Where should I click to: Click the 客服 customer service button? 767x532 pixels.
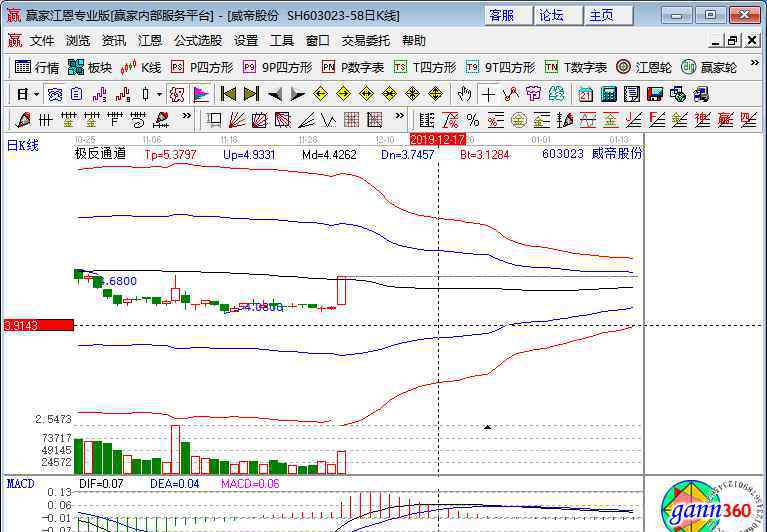coord(508,16)
